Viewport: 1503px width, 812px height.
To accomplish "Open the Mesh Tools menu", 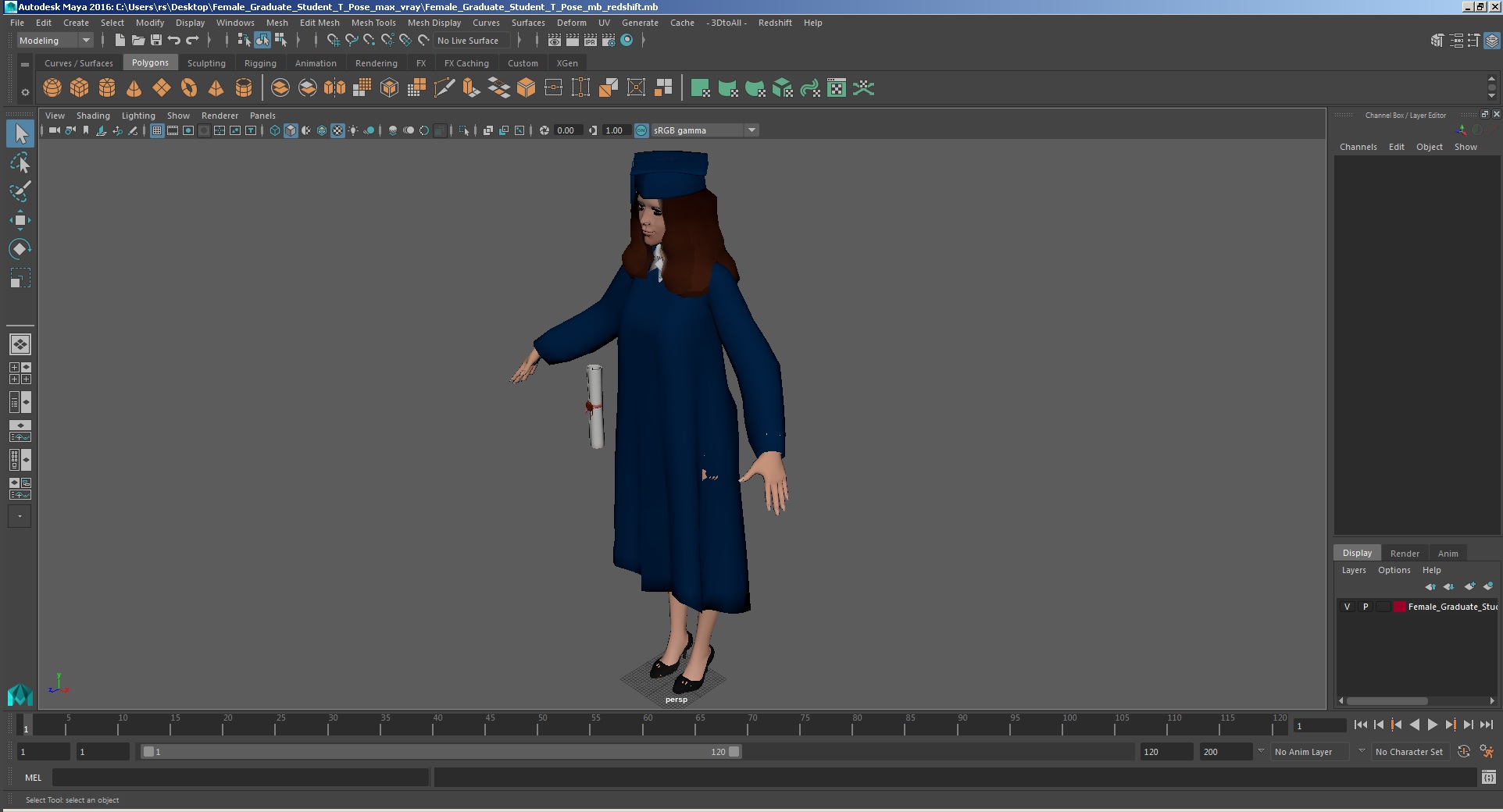I will tap(373, 23).
